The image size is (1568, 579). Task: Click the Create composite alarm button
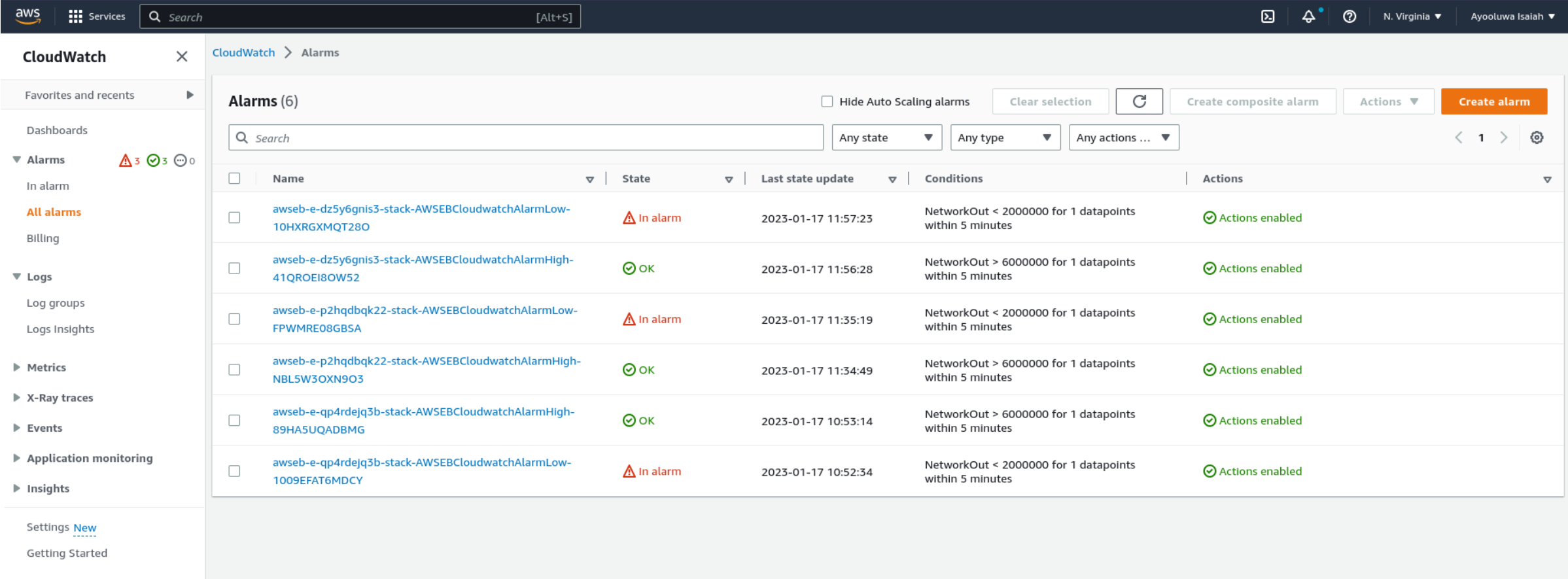[1253, 101]
